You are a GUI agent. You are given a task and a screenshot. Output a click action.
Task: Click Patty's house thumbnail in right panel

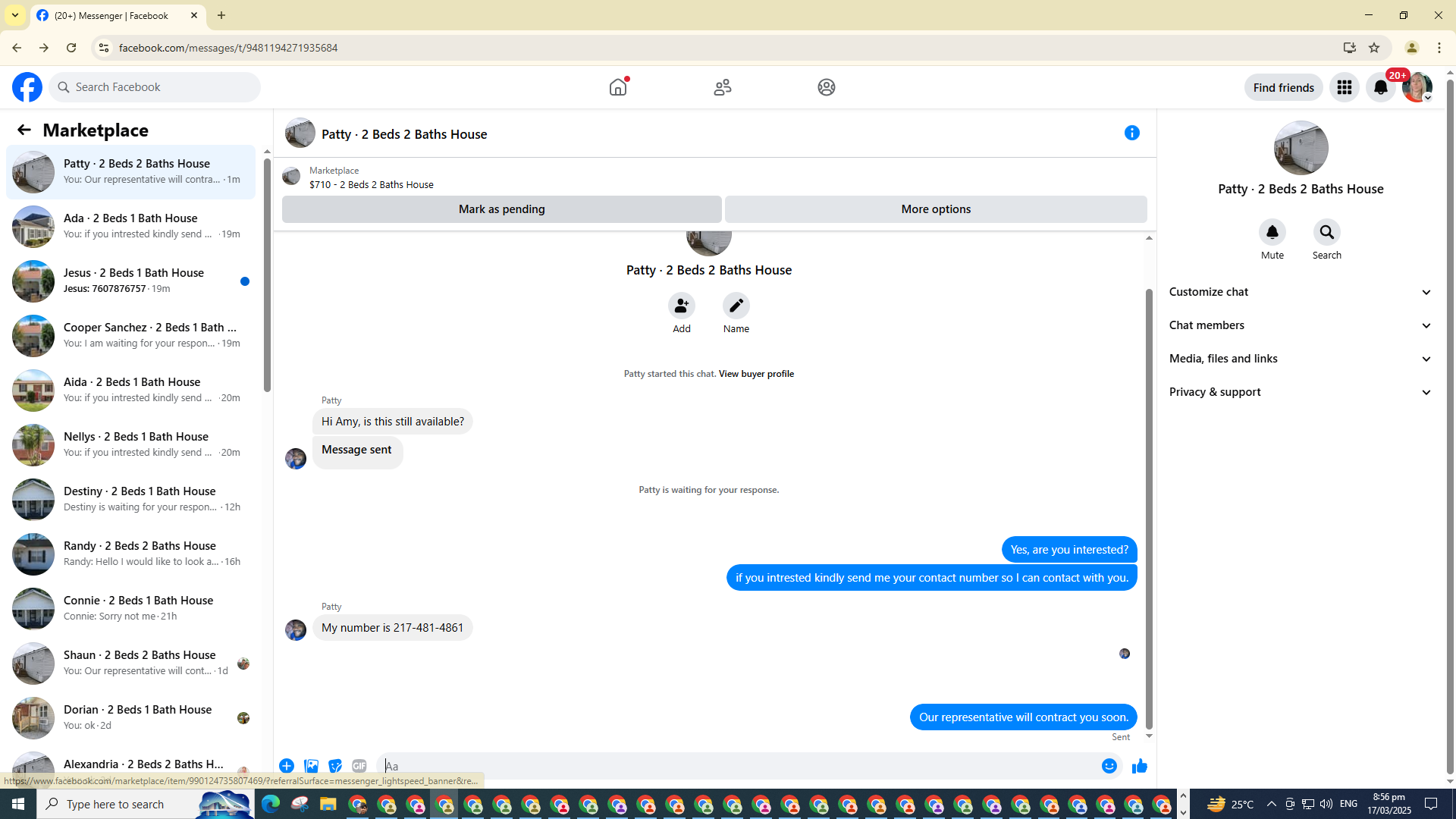[x=1301, y=149]
